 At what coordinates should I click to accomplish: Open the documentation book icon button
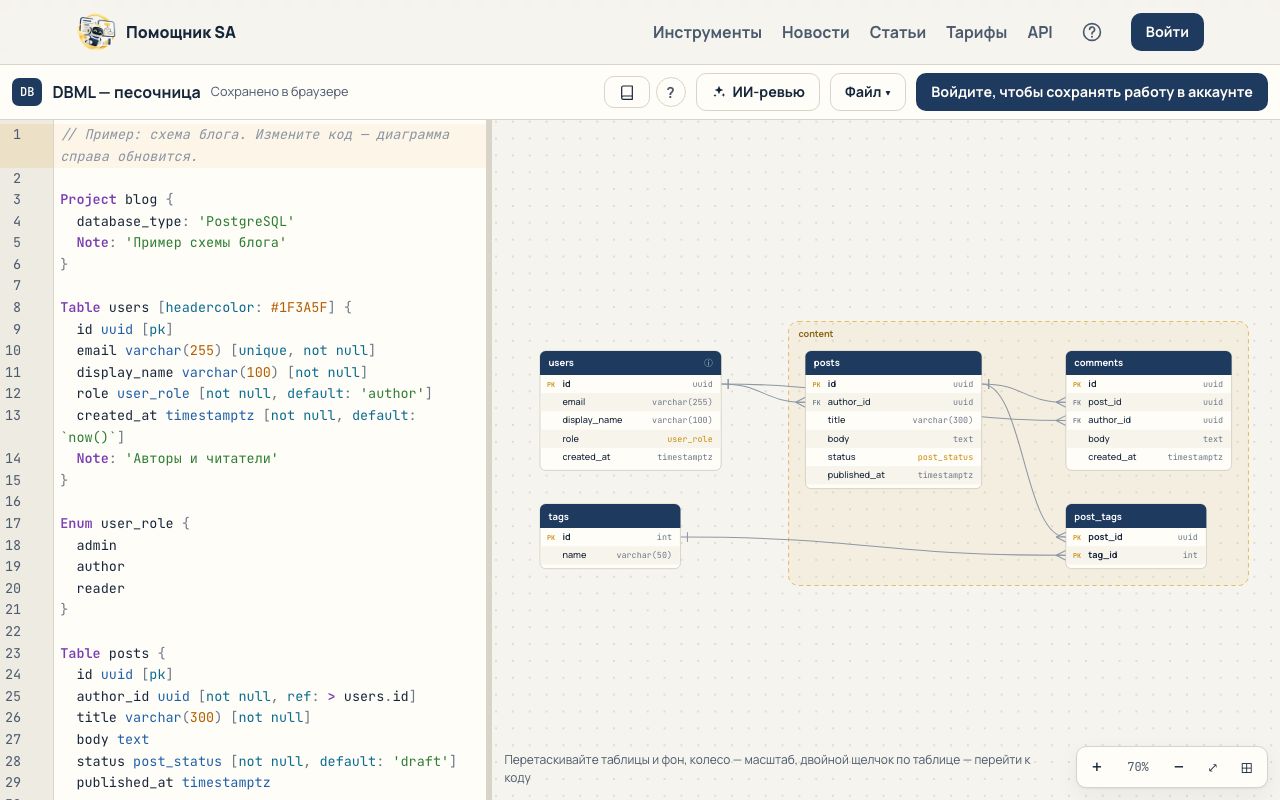tap(627, 92)
